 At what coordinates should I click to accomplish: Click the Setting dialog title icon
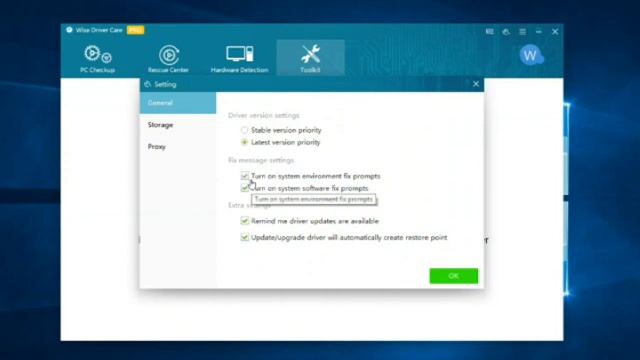point(147,84)
